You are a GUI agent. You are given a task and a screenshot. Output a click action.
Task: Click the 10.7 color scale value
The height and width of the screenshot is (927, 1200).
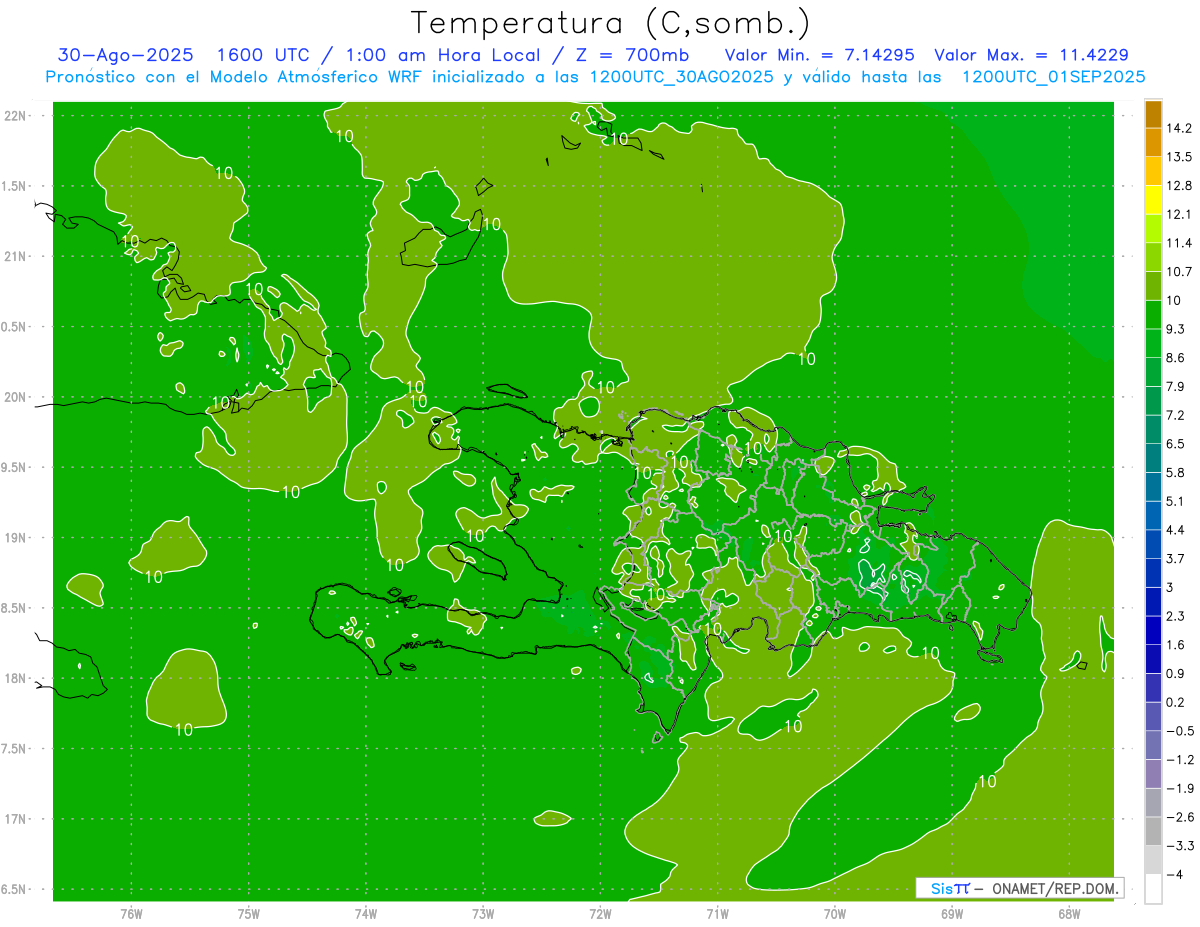[1179, 272]
